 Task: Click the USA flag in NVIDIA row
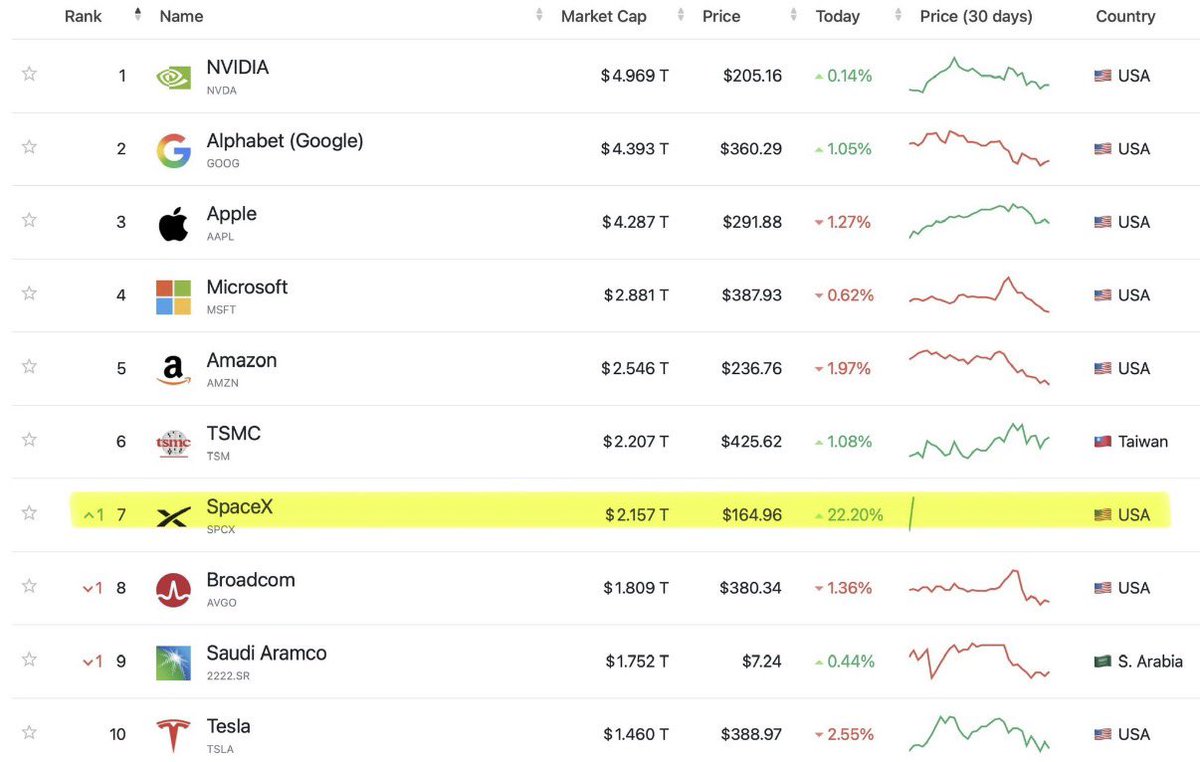tap(1103, 76)
